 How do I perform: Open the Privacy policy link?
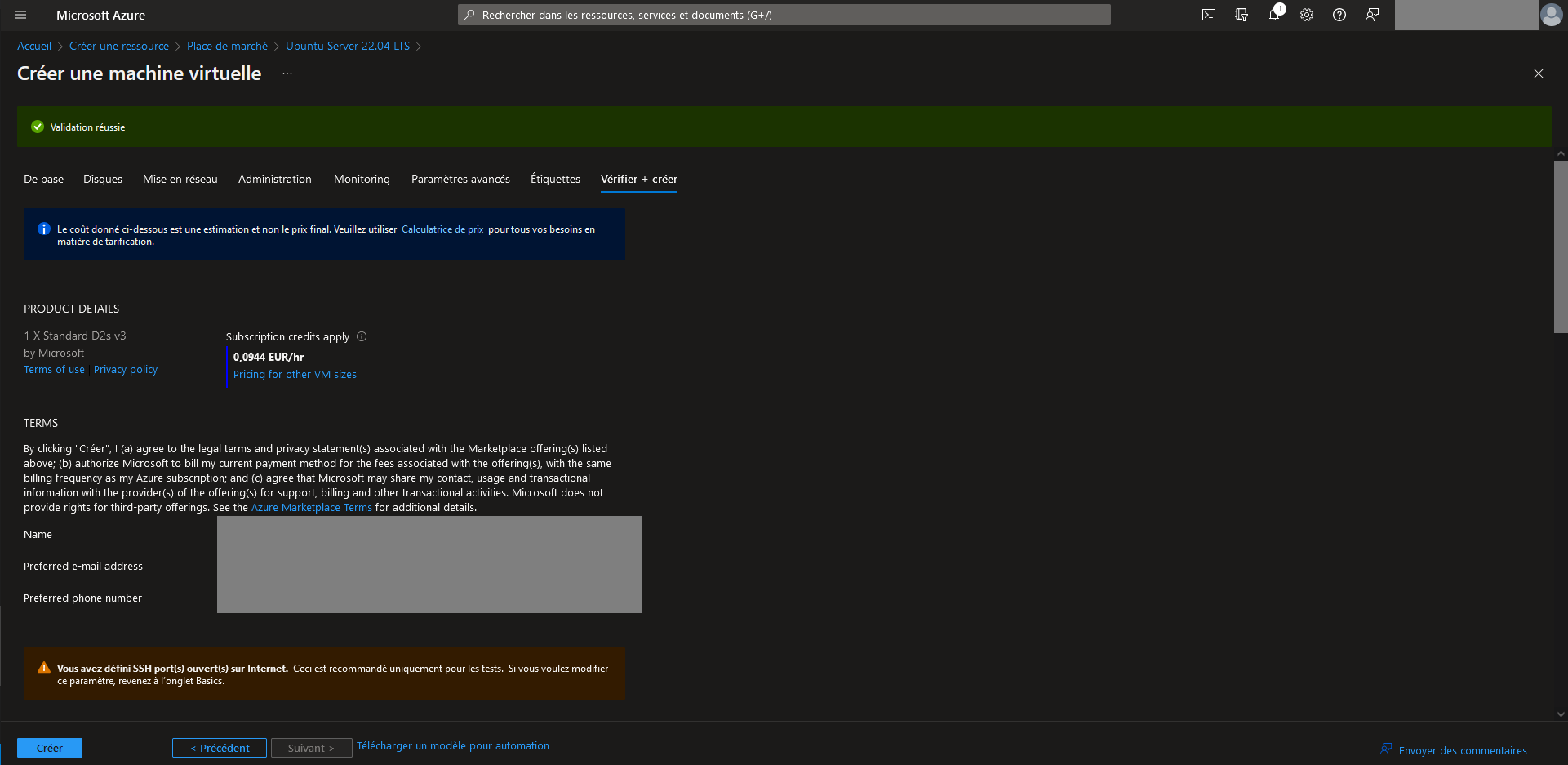coord(126,370)
